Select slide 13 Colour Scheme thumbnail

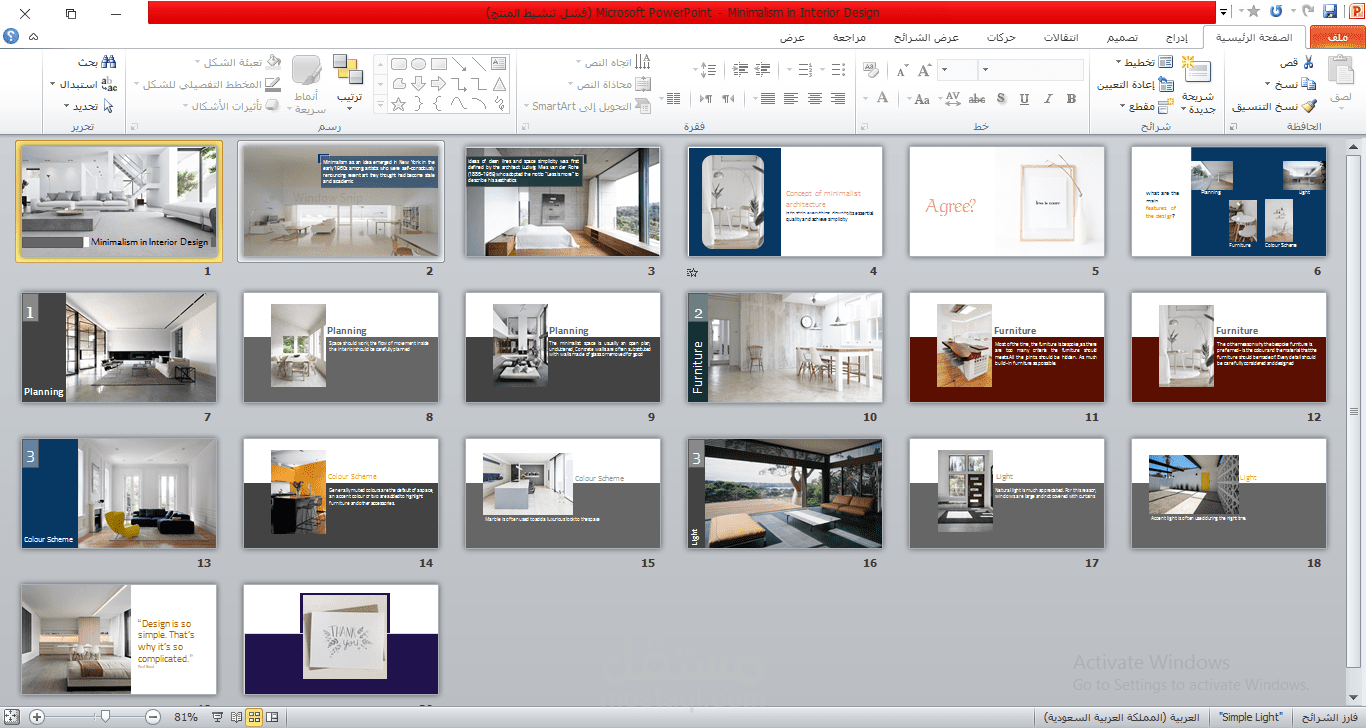pos(119,493)
